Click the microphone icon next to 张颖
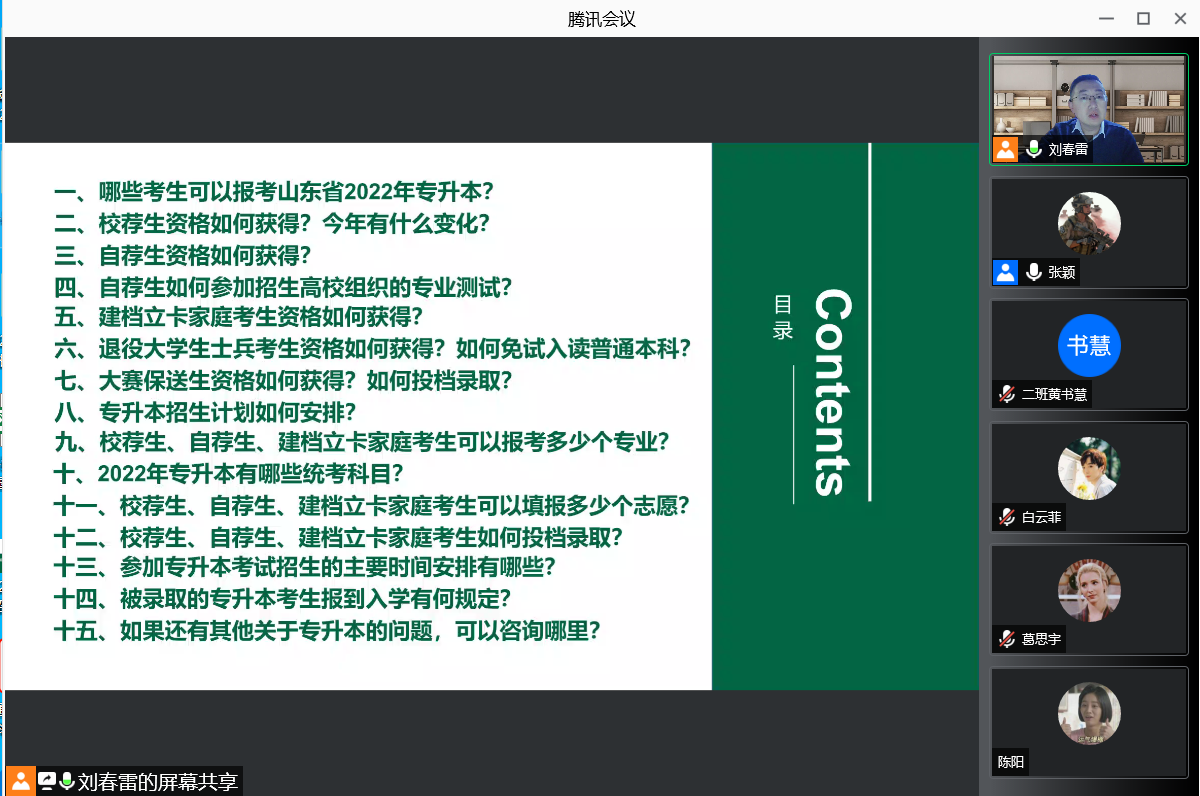This screenshot has width=1200, height=796. 1034,272
